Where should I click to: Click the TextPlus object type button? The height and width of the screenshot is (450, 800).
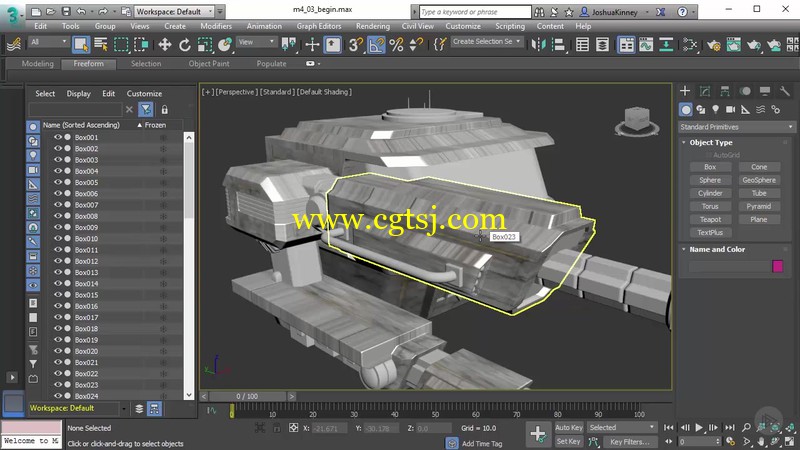(x=710, y=233)
